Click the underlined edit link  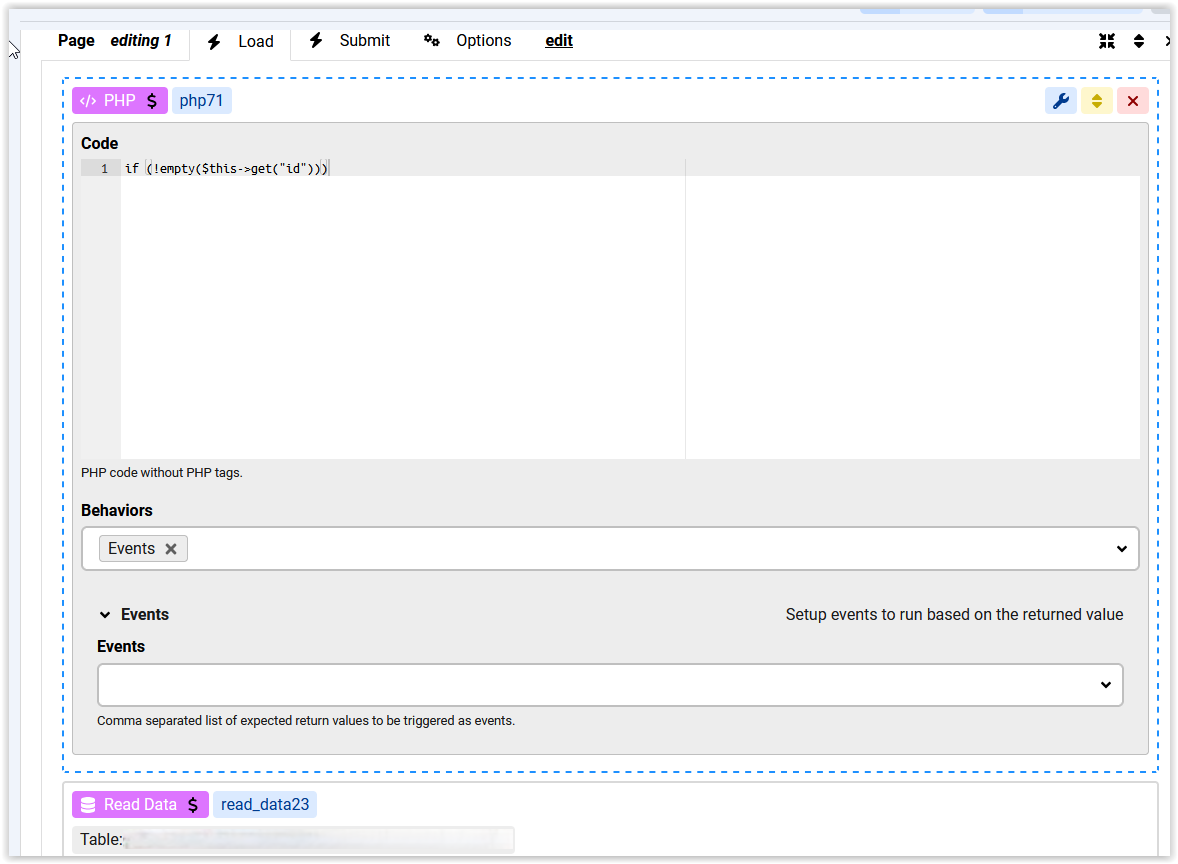559,41
